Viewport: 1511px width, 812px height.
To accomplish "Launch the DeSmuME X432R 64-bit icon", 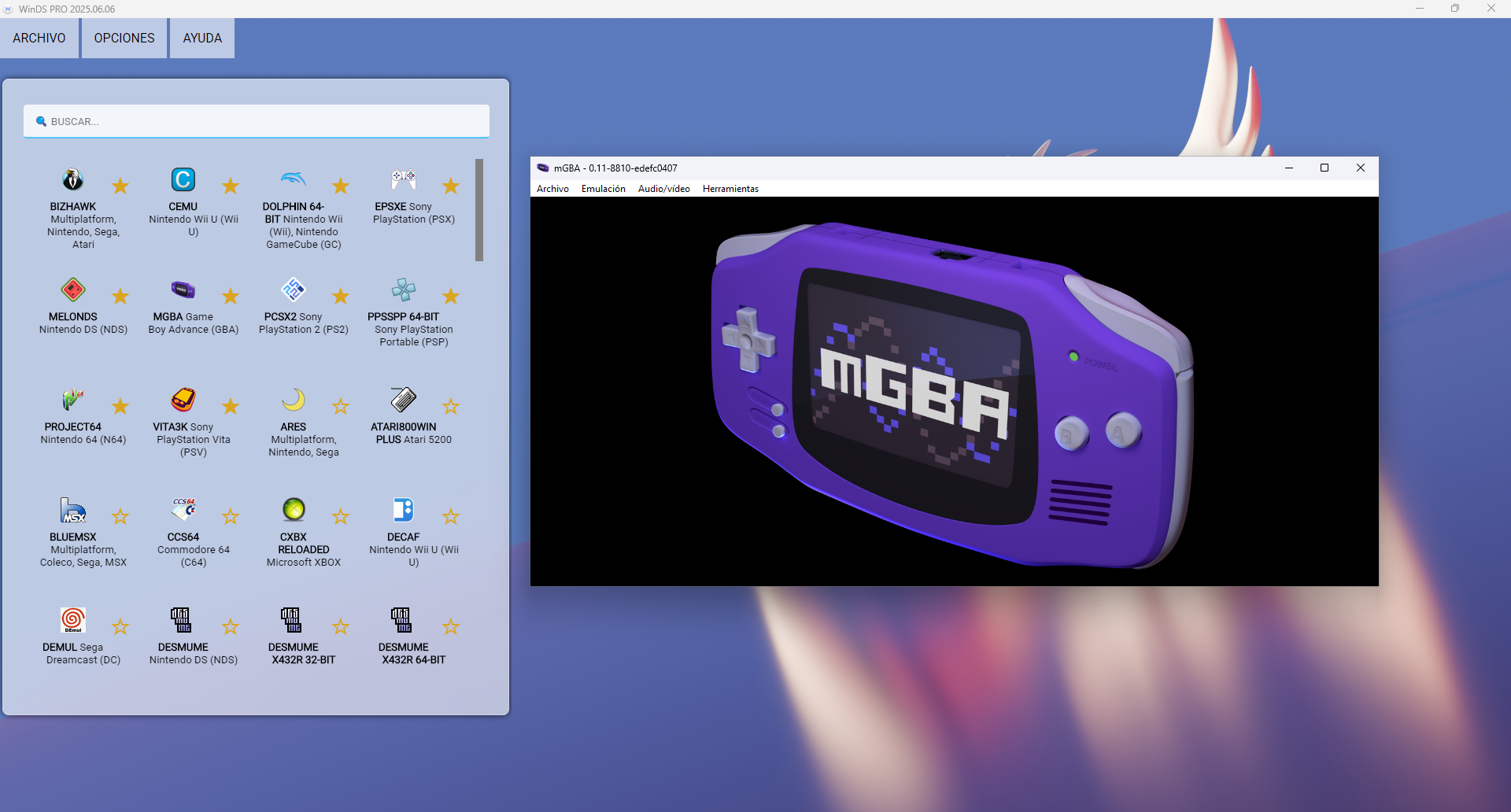I will (401, 620).
